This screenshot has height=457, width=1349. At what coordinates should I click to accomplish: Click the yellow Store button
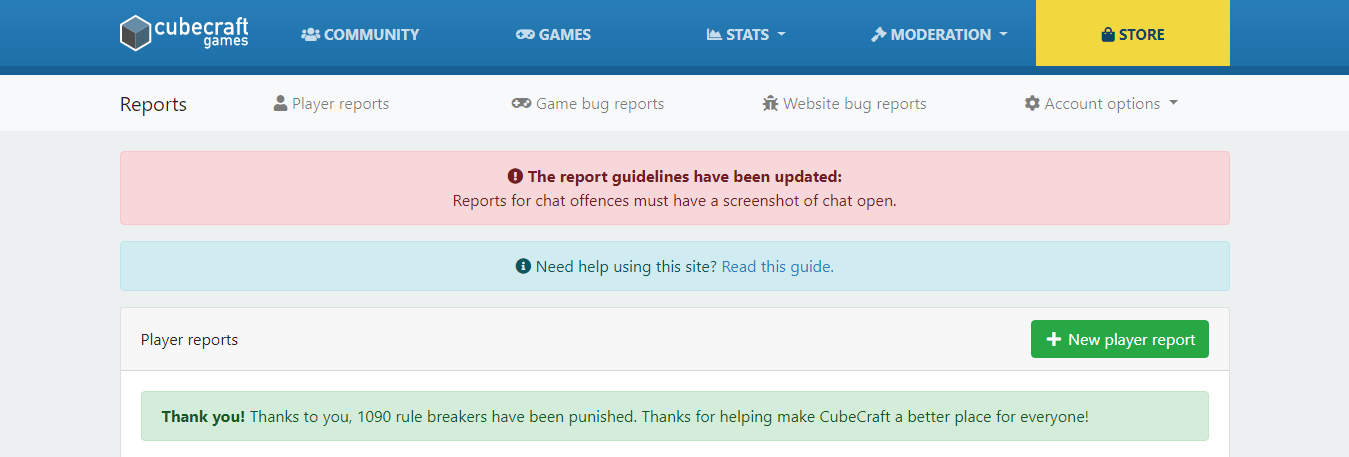click(1133, 33)
